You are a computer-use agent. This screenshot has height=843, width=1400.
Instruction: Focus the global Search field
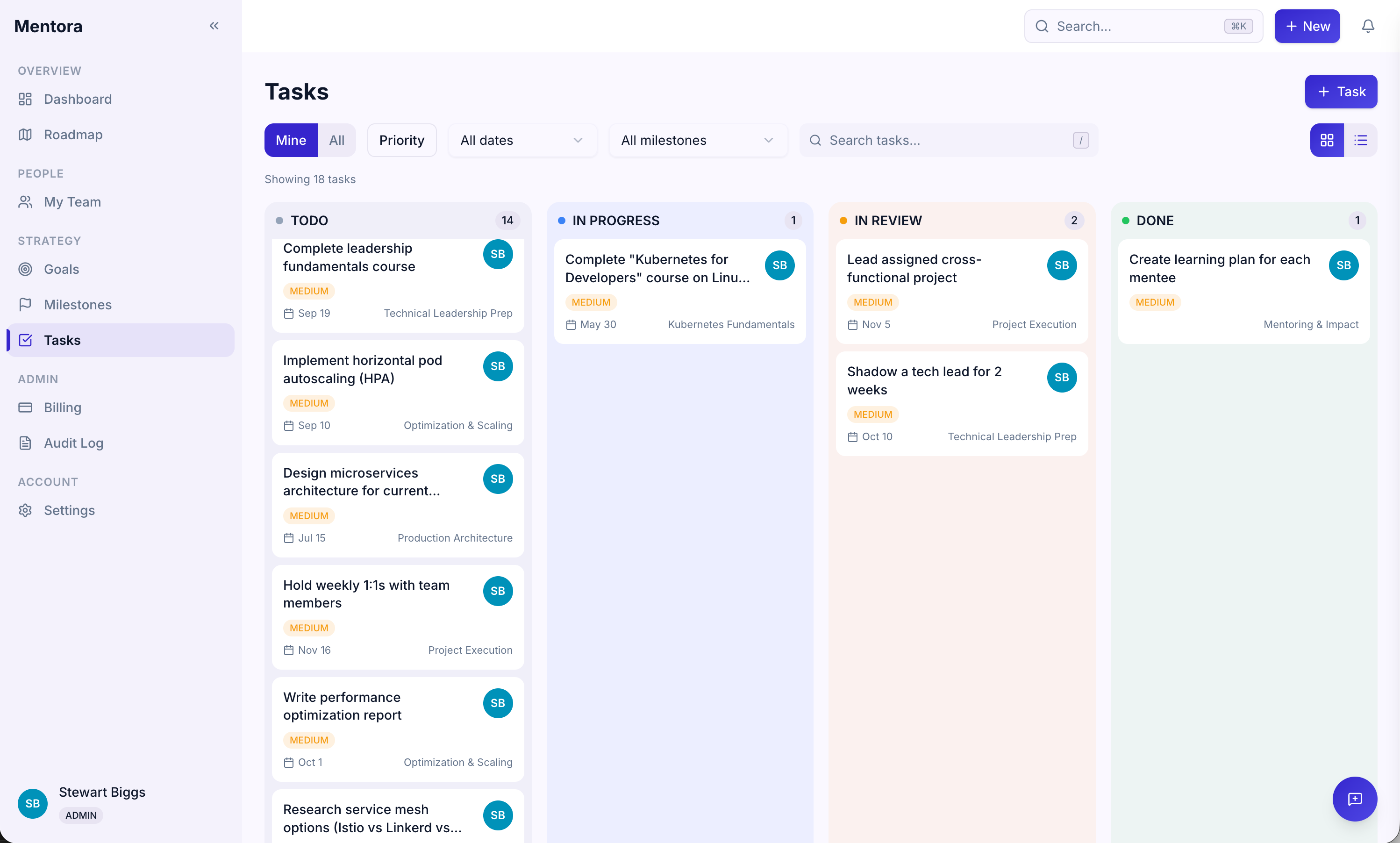click(1143, 26)
